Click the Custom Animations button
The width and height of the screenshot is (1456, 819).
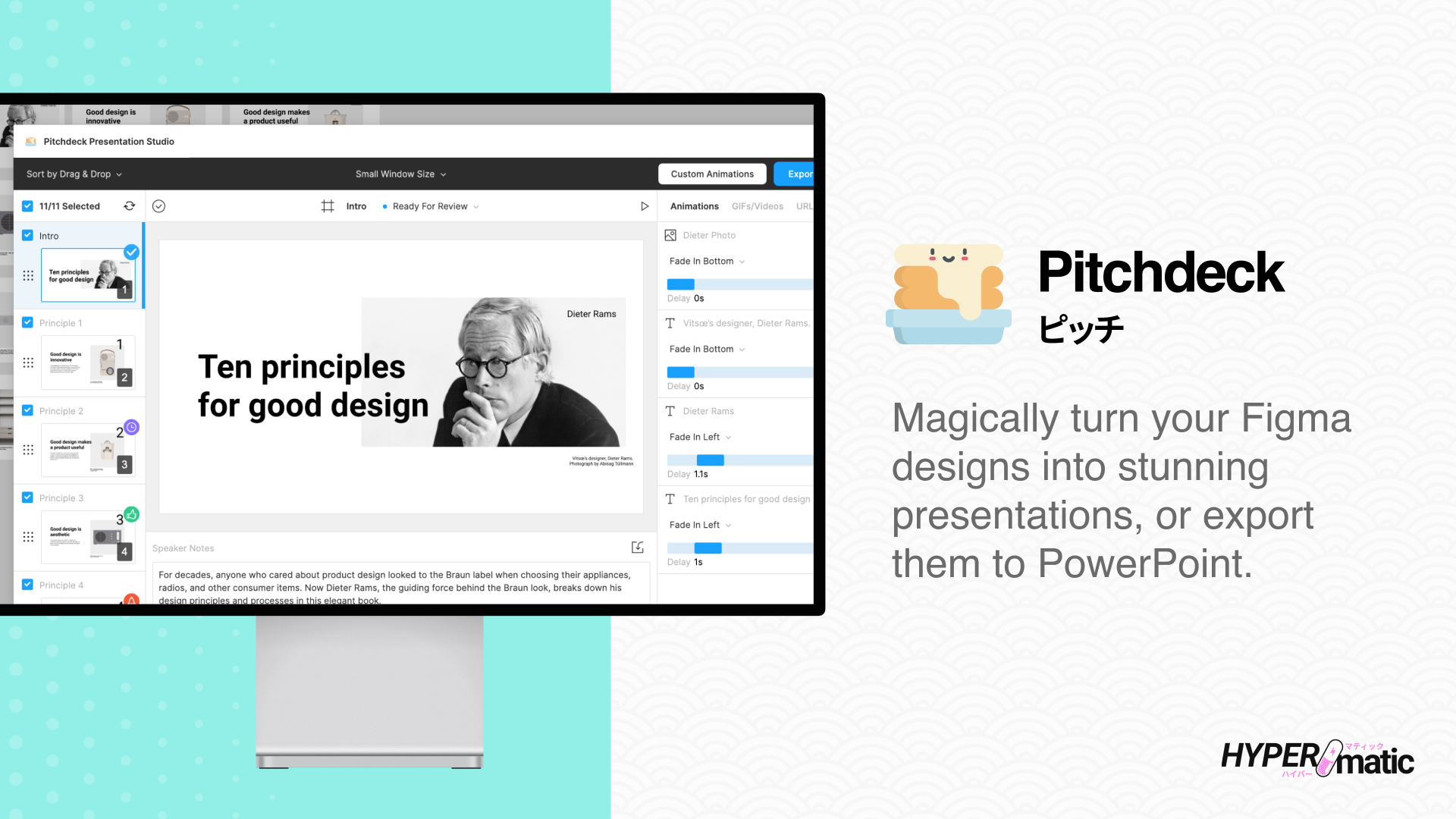[712, 174]
